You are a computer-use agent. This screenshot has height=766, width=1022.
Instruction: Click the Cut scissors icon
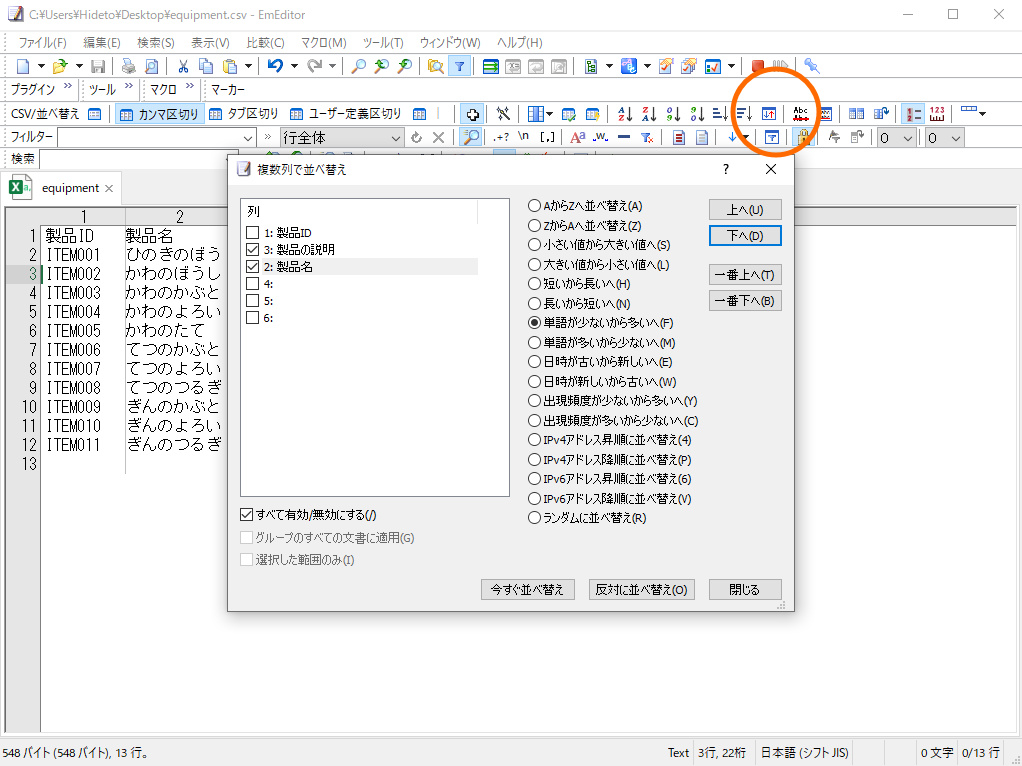tap(183, 66)
